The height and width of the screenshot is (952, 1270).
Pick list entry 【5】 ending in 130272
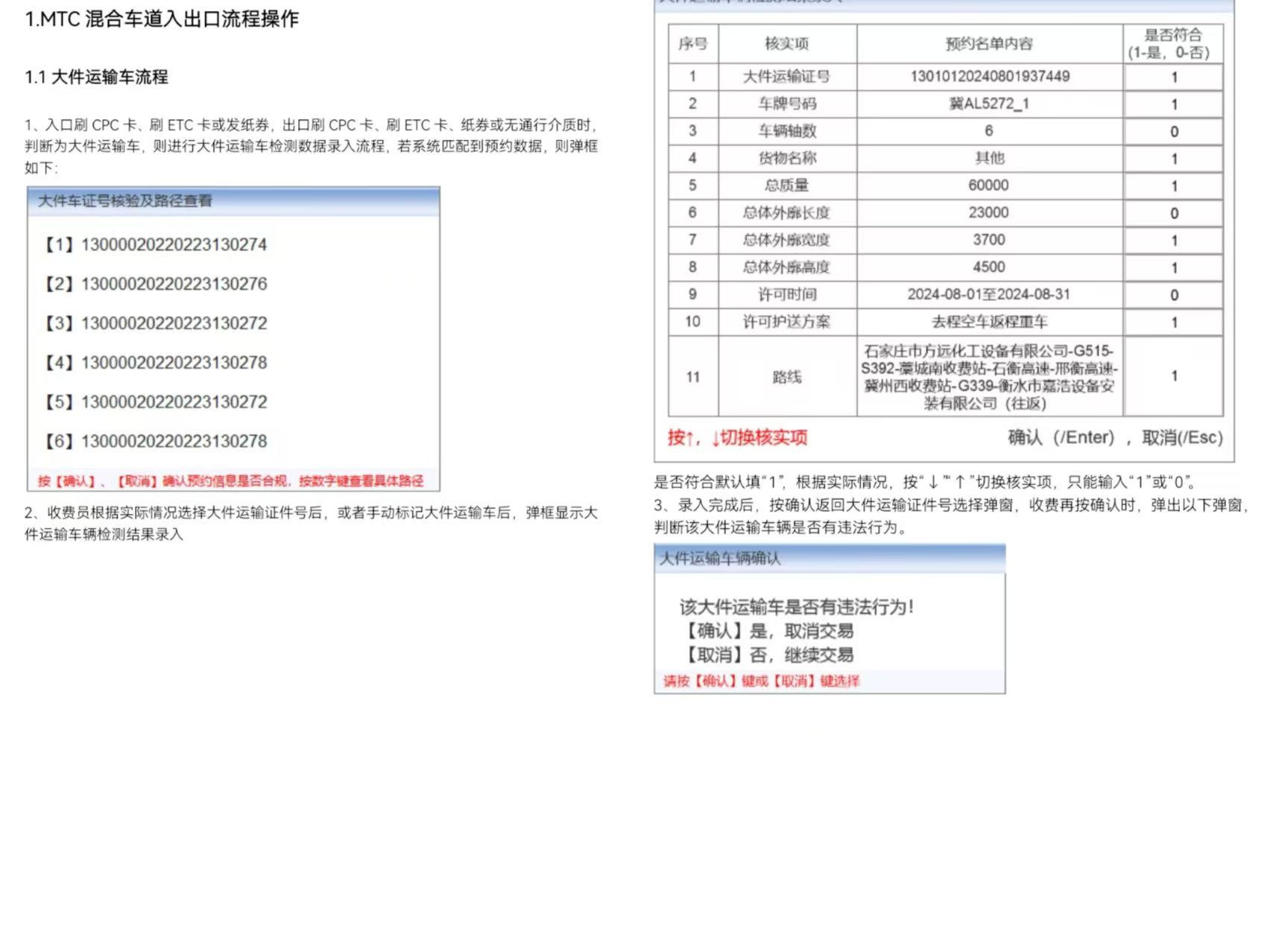155,402
